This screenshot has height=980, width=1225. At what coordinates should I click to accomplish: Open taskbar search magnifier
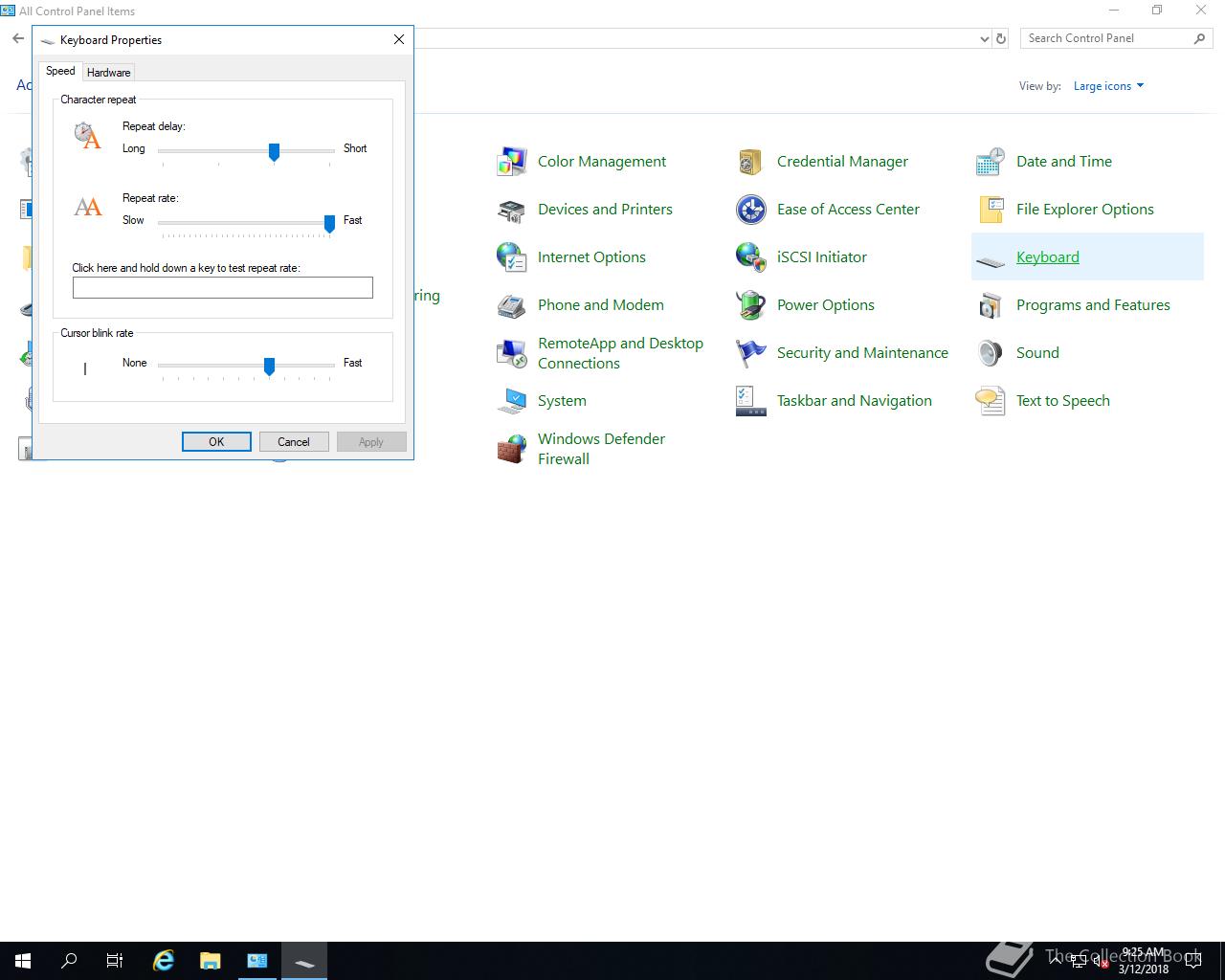[69, 961]
